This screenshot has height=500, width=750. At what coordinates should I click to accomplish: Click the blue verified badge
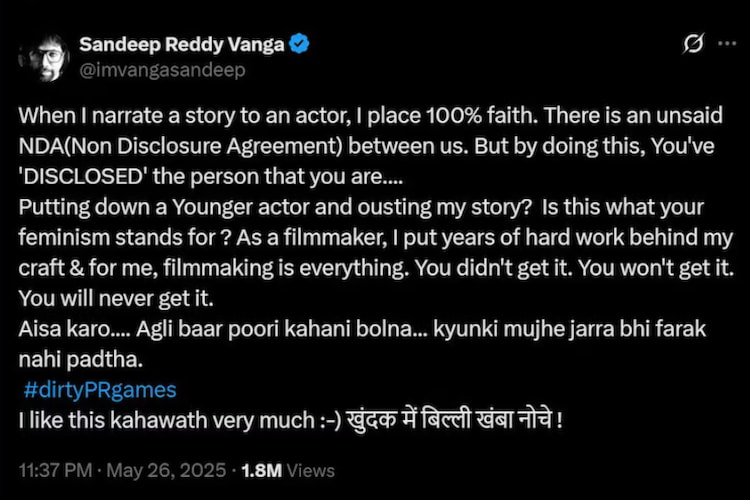tap(297, 45)
